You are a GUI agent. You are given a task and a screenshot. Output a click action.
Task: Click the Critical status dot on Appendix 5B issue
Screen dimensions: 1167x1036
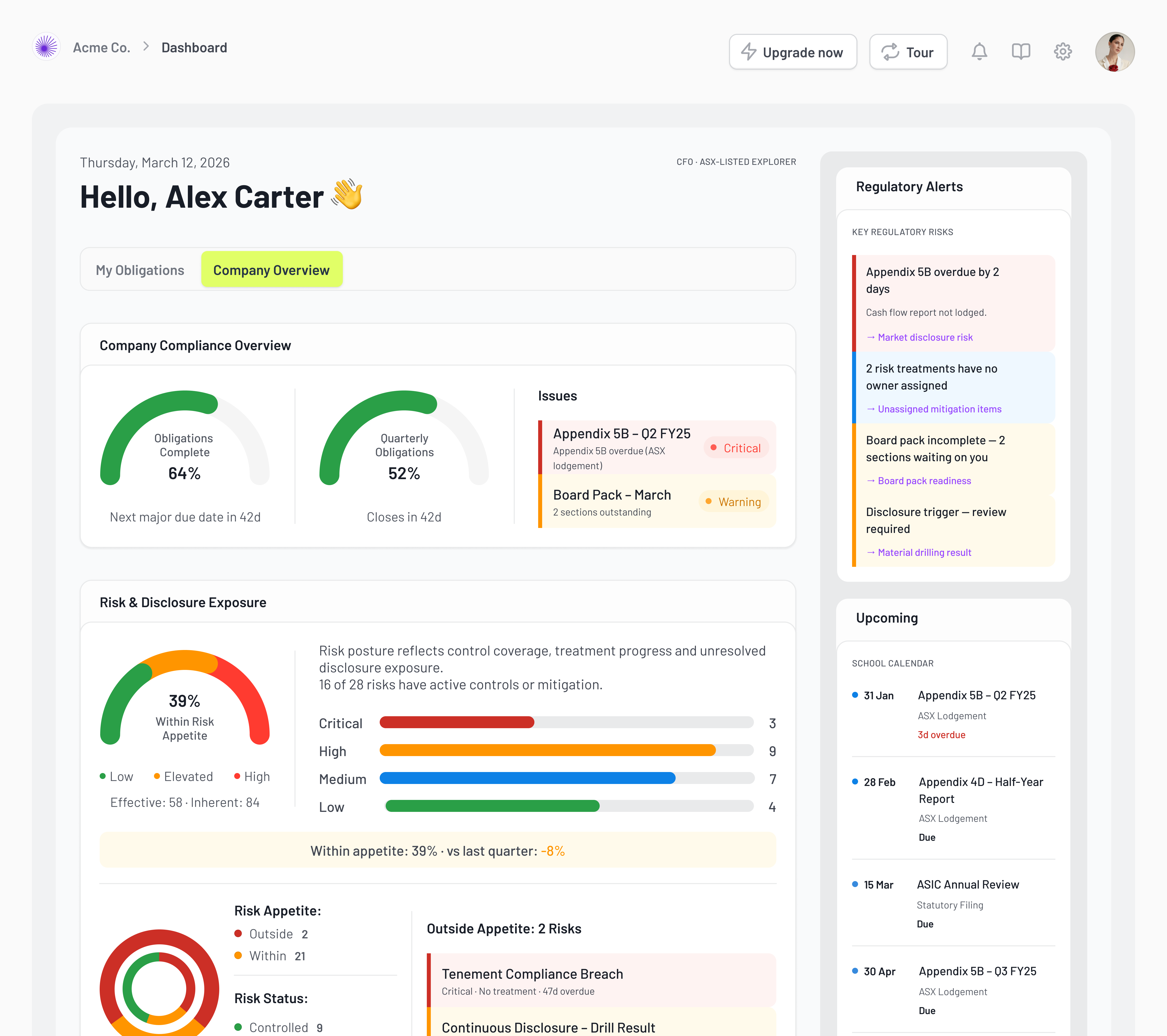[713, 448]
